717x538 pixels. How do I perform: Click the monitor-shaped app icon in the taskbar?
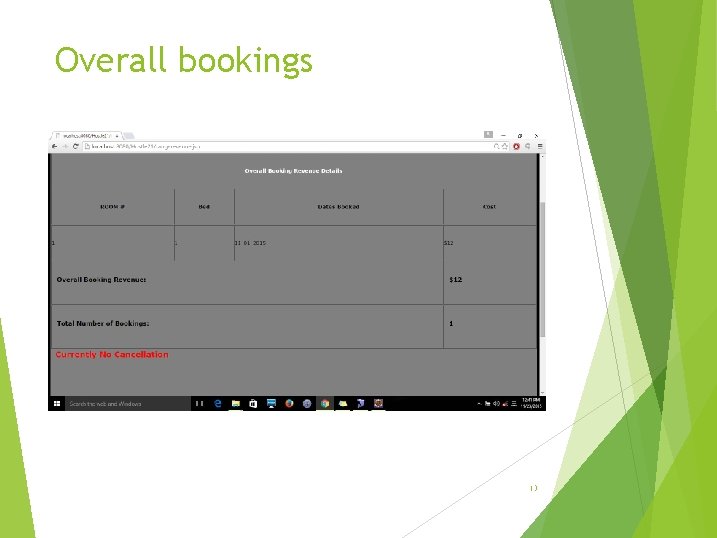click(x=271, y=404)
